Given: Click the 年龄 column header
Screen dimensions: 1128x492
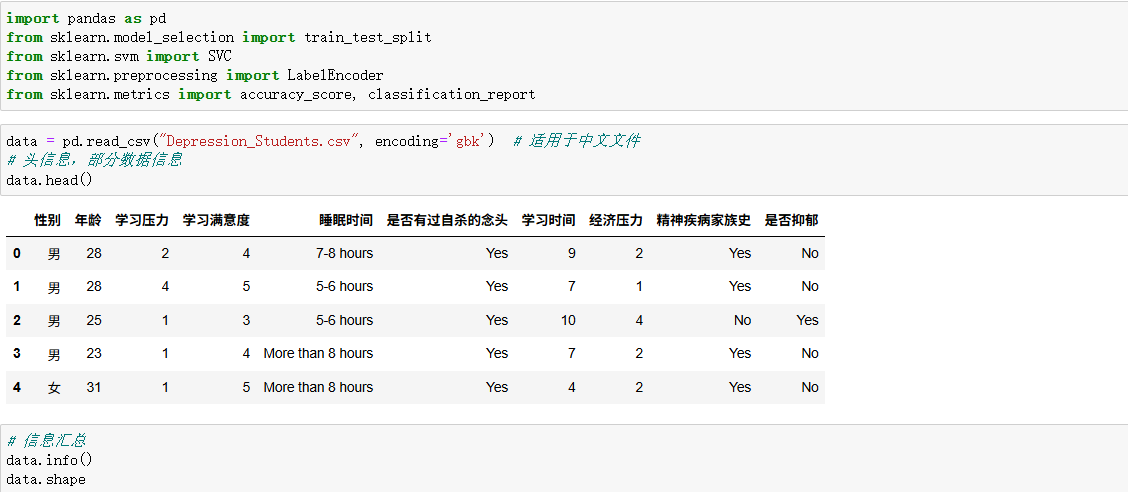Looking at the screenshot, I should pyautogui.click(x=88, y=220).
